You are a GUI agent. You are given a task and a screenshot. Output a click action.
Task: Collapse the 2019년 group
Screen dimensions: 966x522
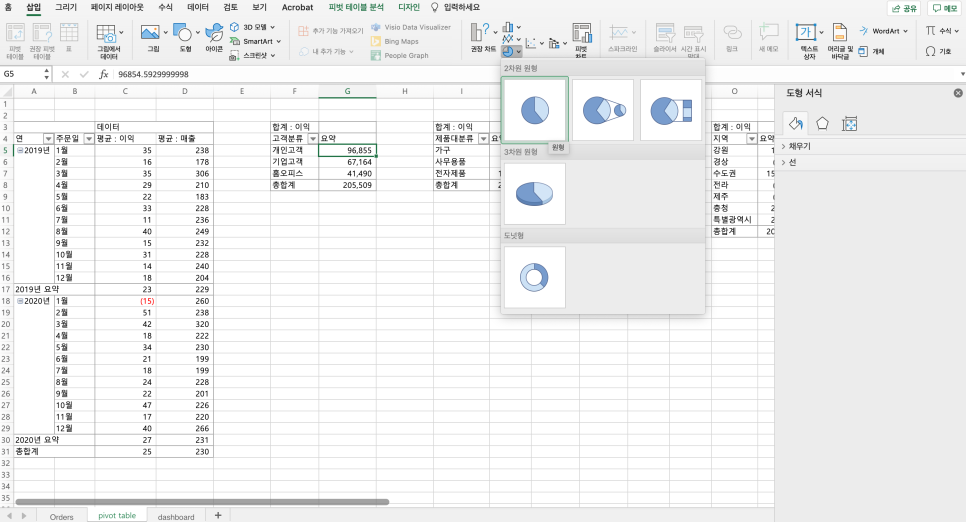coord(20,150)
